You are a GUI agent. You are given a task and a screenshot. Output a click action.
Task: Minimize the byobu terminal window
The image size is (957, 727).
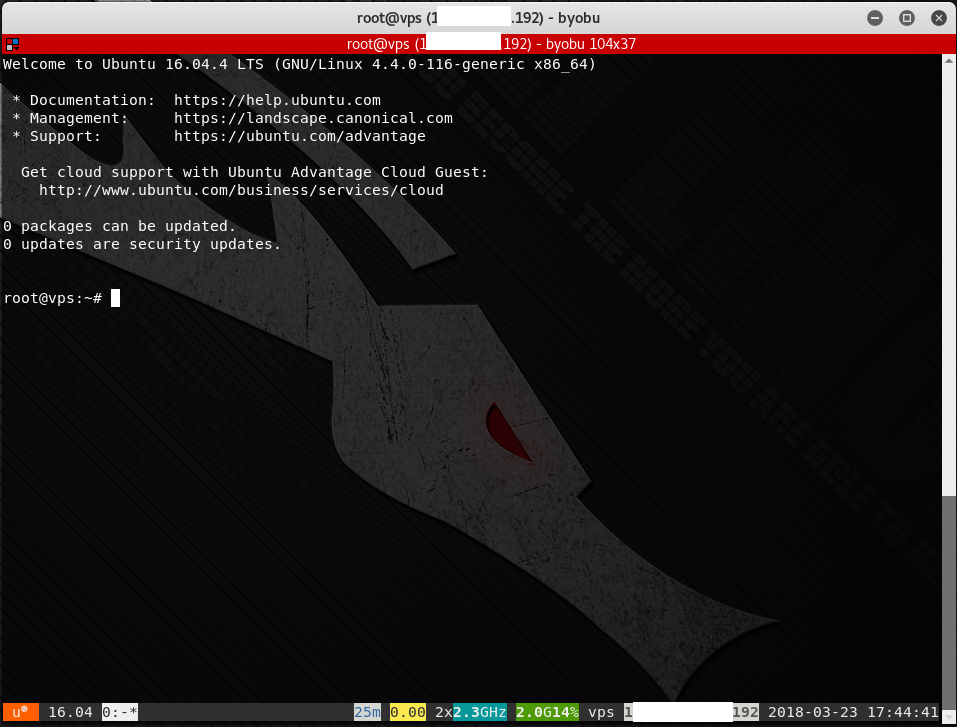875,18
